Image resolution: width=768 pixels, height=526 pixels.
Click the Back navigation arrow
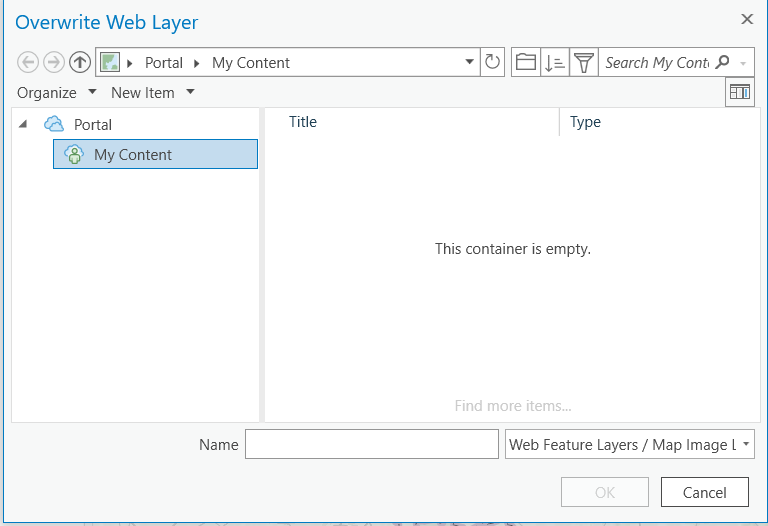28,62
